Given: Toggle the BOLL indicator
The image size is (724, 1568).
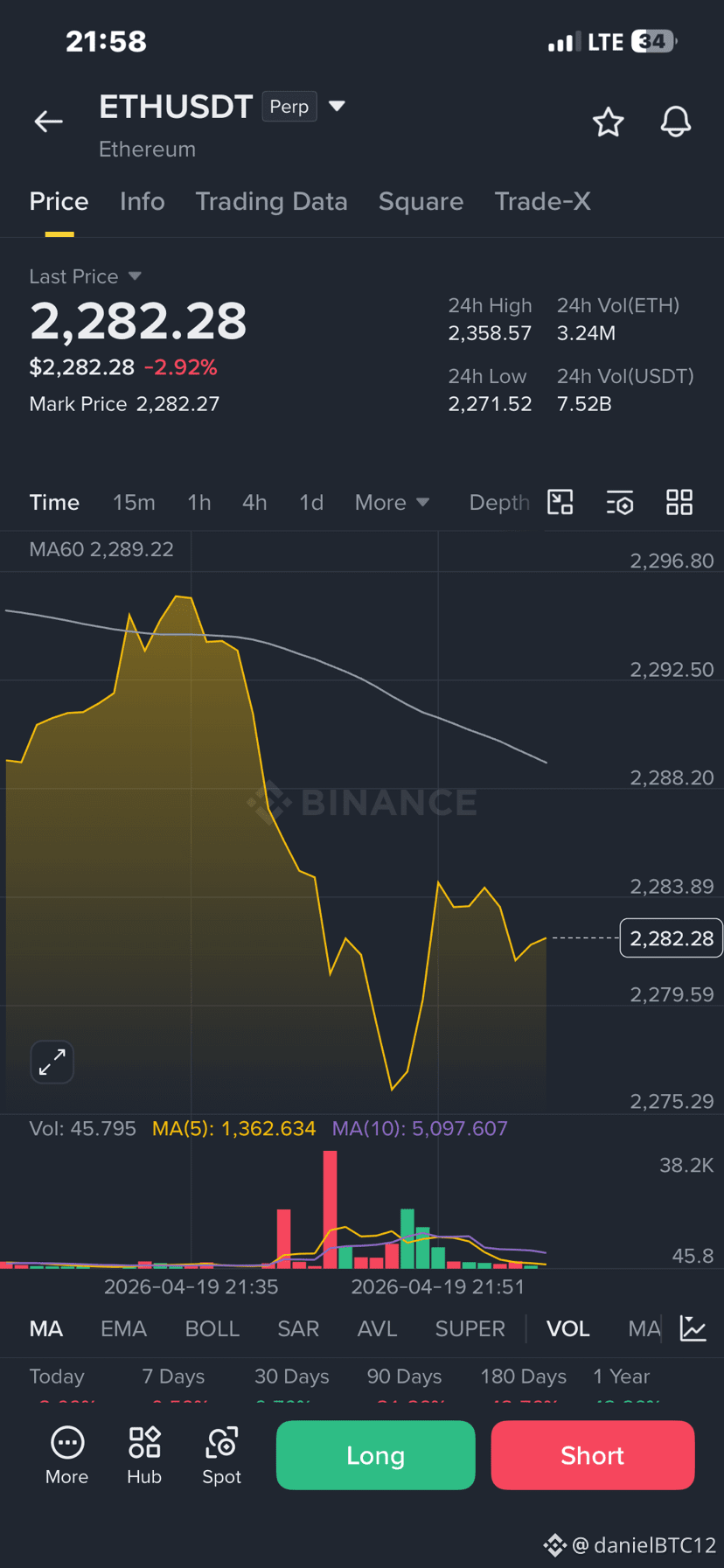Looking at the screenshot, I should 212,1329.
